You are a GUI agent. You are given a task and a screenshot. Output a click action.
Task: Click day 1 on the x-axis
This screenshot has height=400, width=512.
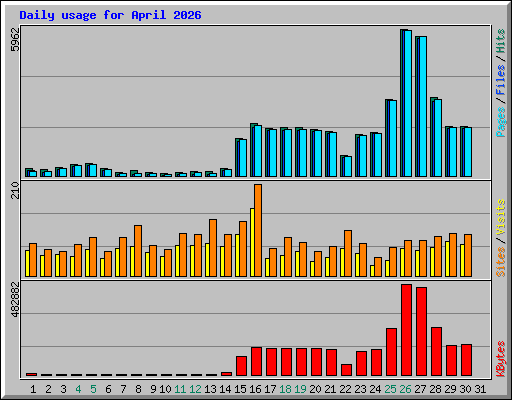[33, 389]
